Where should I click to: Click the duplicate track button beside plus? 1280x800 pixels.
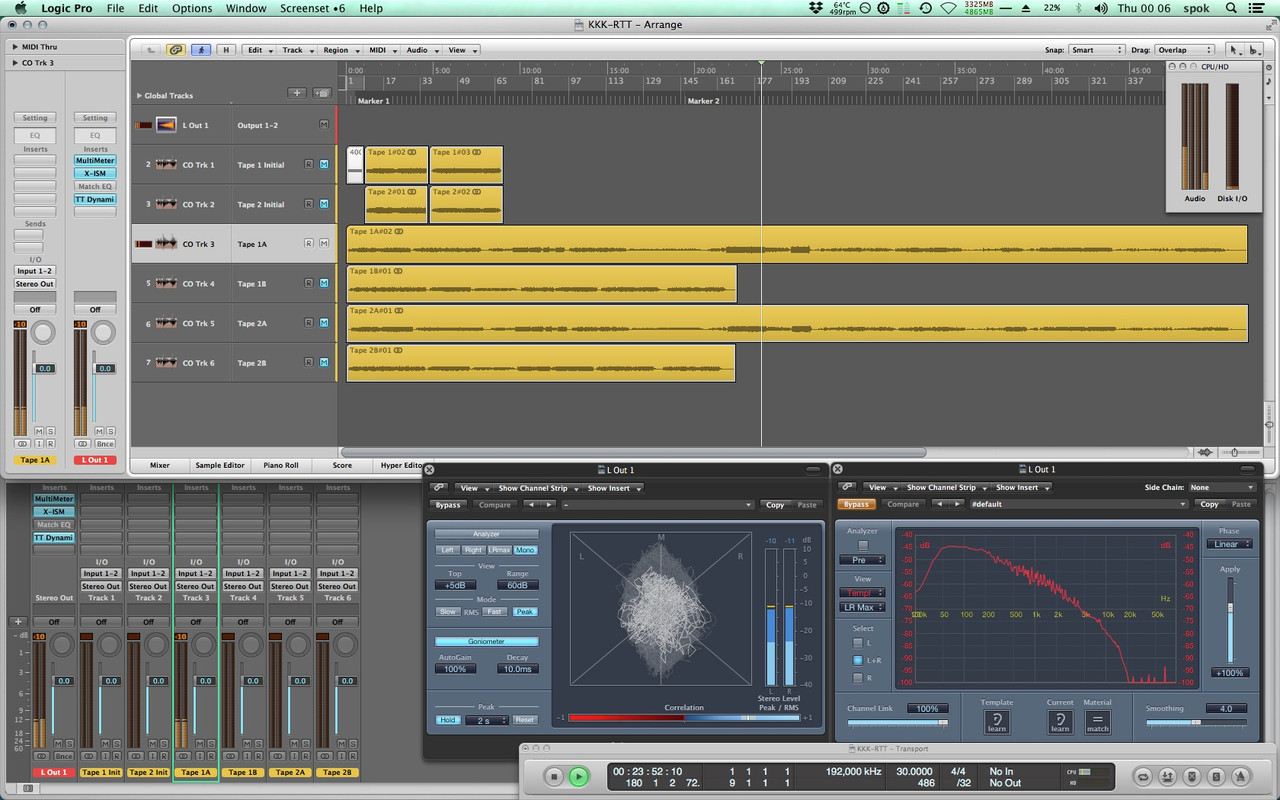[322, 93]
